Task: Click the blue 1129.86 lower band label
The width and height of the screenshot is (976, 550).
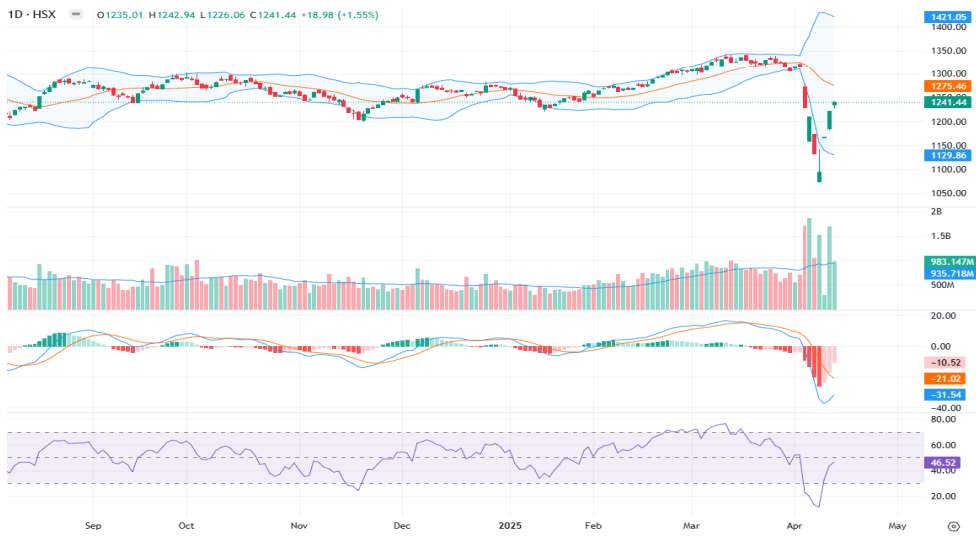Action: click(945, 155)
